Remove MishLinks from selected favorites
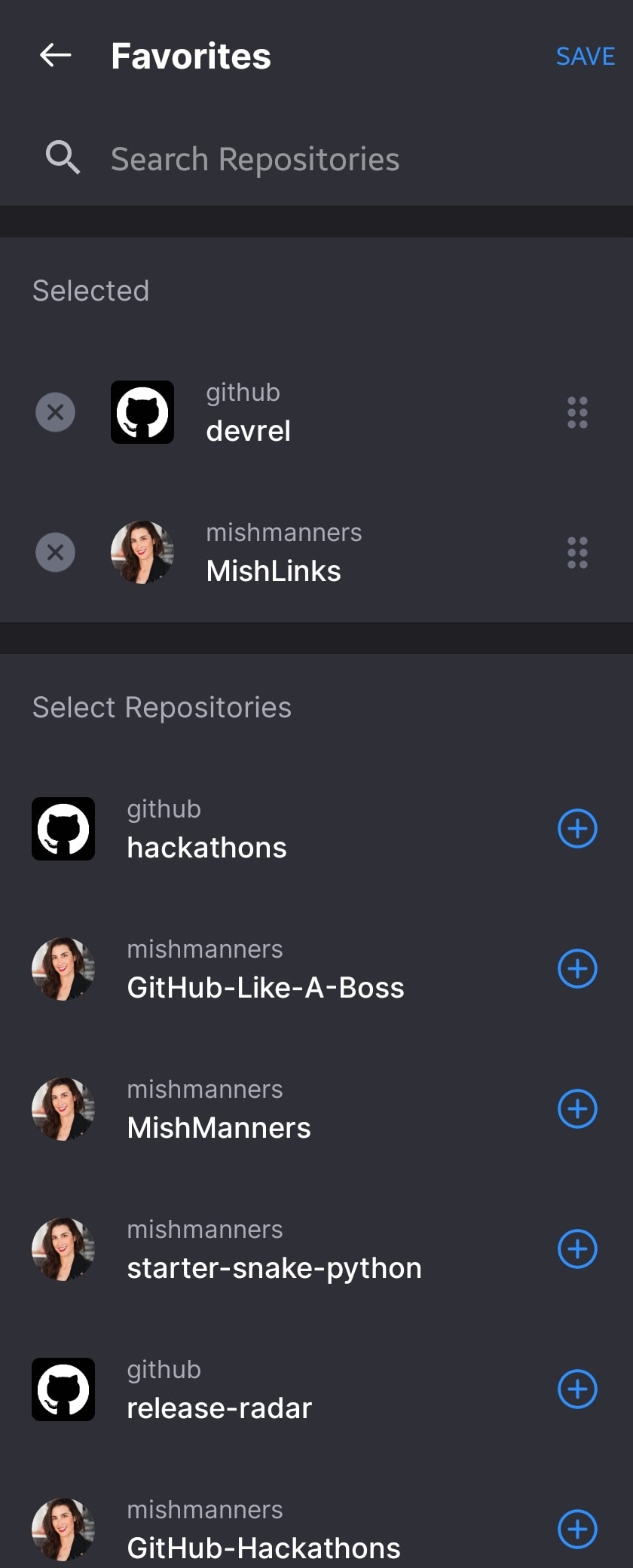Viewport: 633px width, 1568px height. coord(56,552)
